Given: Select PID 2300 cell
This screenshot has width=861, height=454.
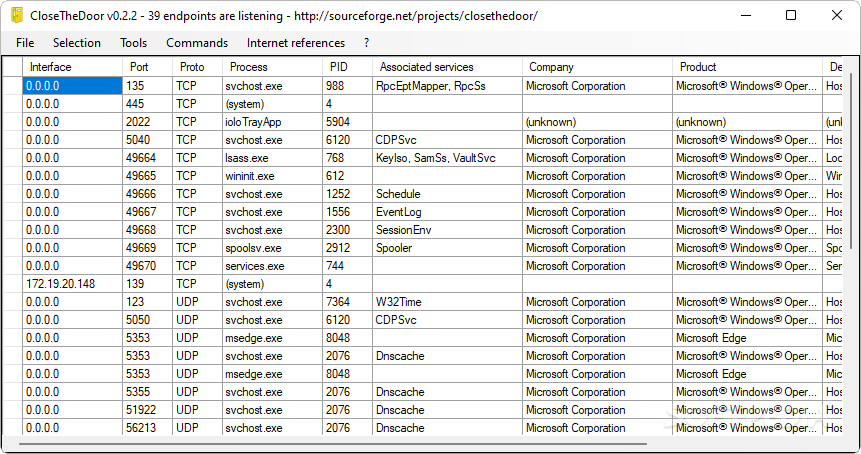Looking at the screenshot, I should coord(347,230).
